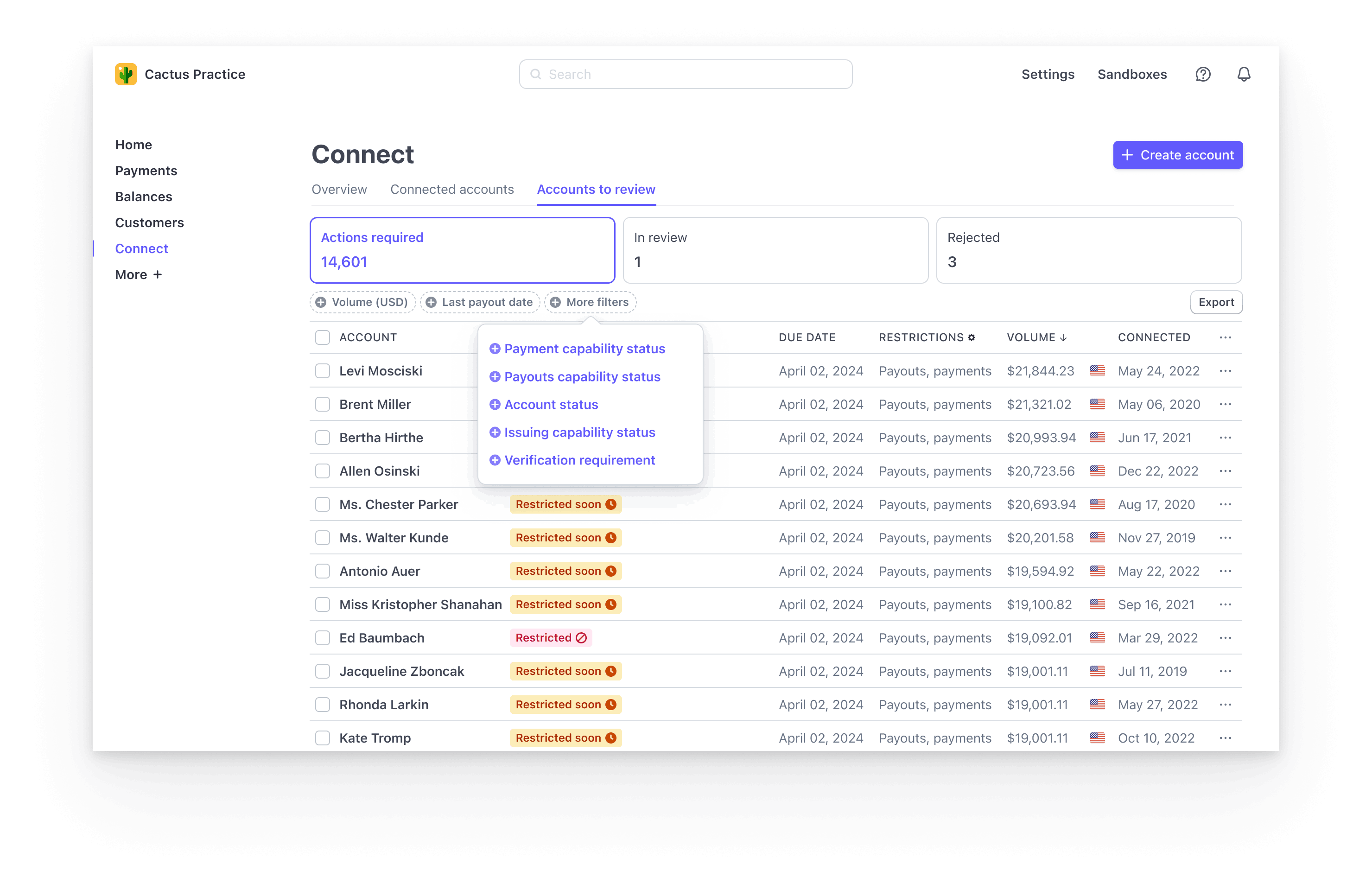Open the 'Last payout date' filter dropdown
This screenshot has height=890, width=1372.
pyautogui.click(x=480, y=302)
